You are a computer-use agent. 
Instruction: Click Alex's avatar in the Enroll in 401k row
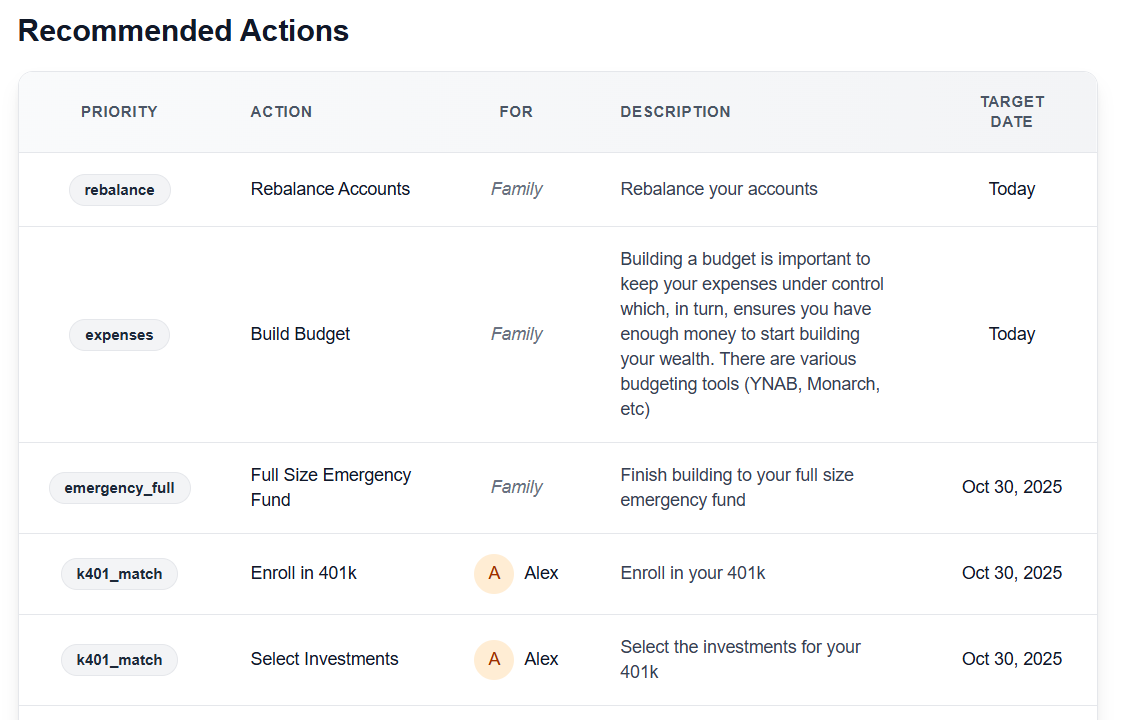pos(494,574)
